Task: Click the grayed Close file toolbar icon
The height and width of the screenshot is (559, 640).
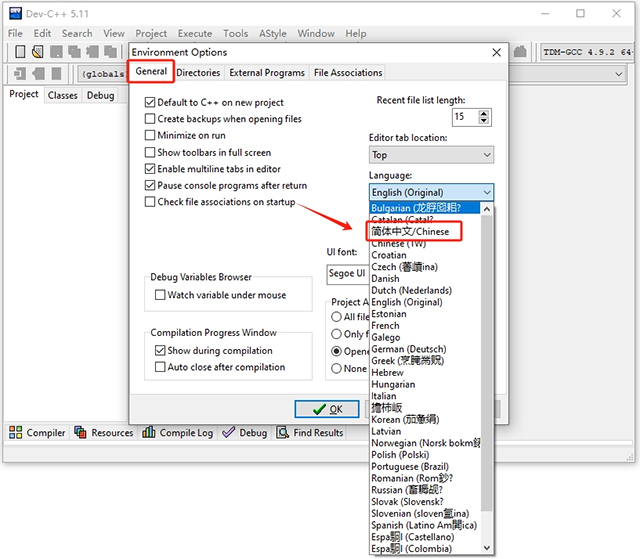Action: [x=92, y=52]
